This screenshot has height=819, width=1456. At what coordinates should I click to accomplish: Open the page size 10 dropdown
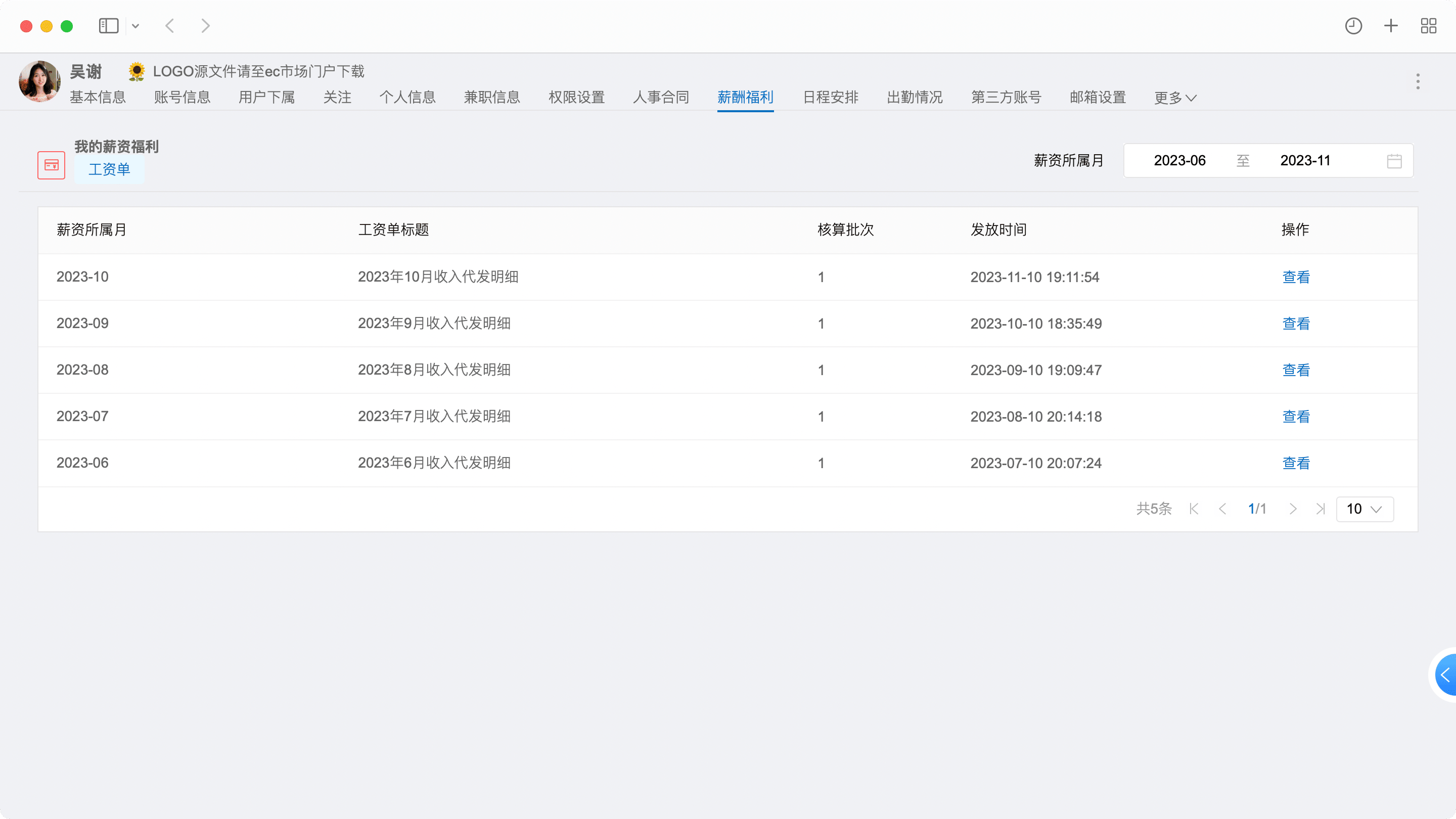click(1364, 509)
